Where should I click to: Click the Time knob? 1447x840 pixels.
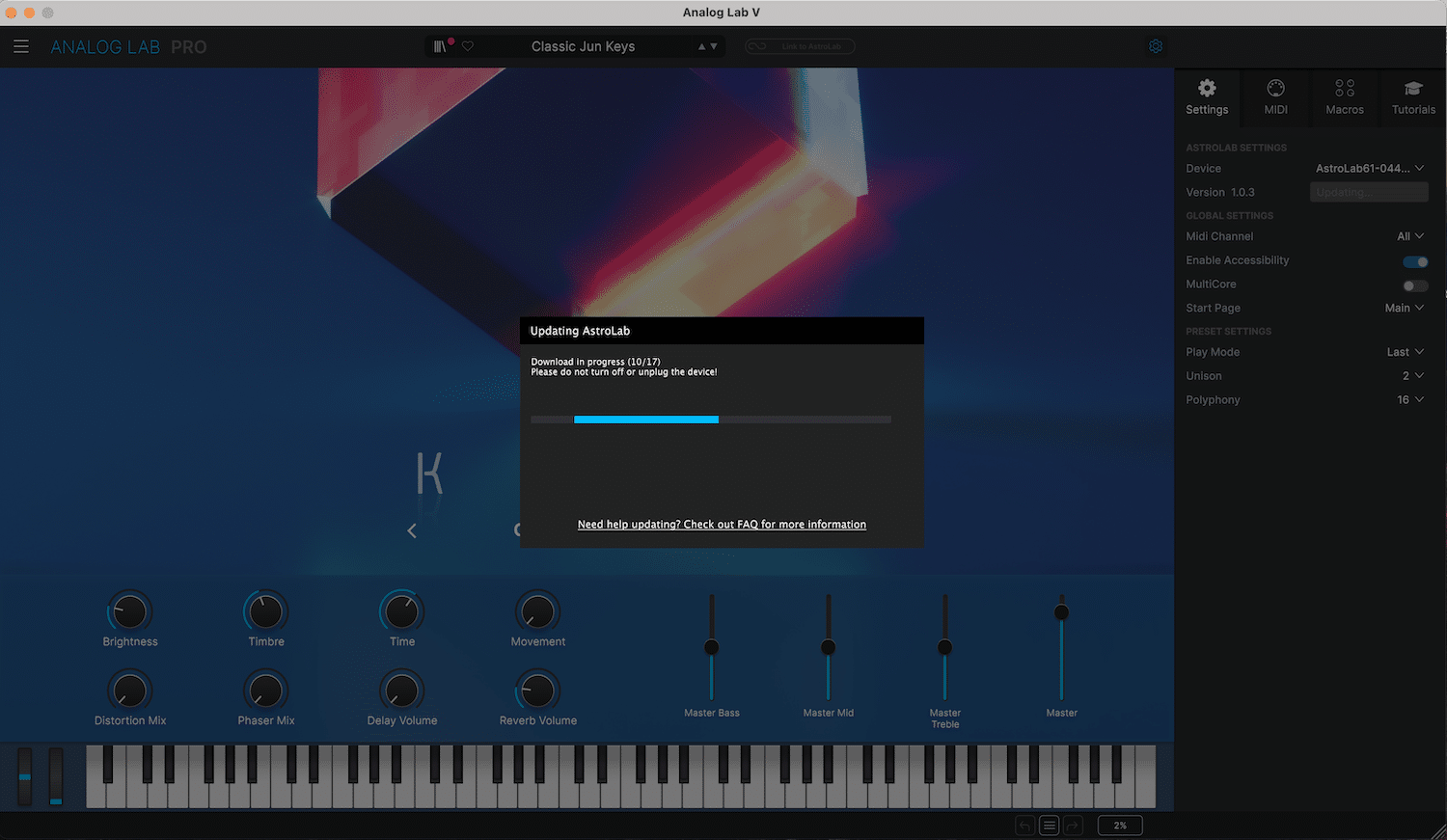(x=401, y=611)
